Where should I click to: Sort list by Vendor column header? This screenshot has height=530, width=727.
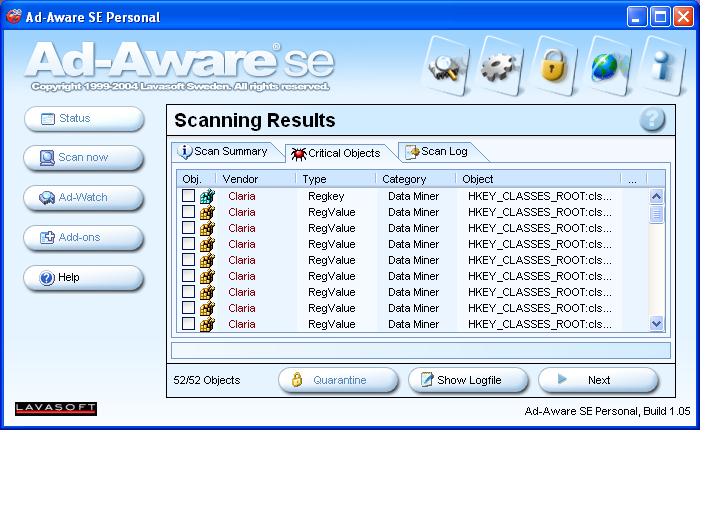[x=256, y=179]
